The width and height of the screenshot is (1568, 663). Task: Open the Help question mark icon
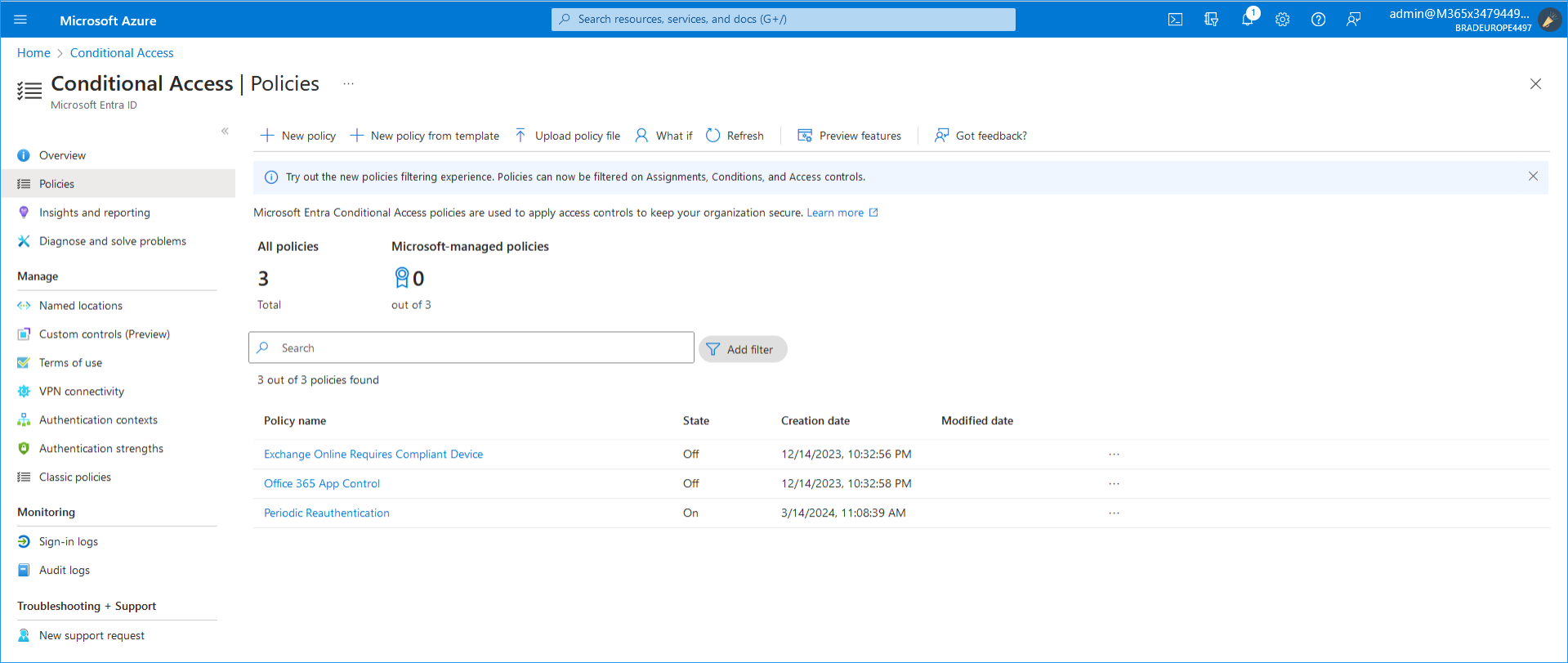pyautogui.click(x=1318, y=20)
